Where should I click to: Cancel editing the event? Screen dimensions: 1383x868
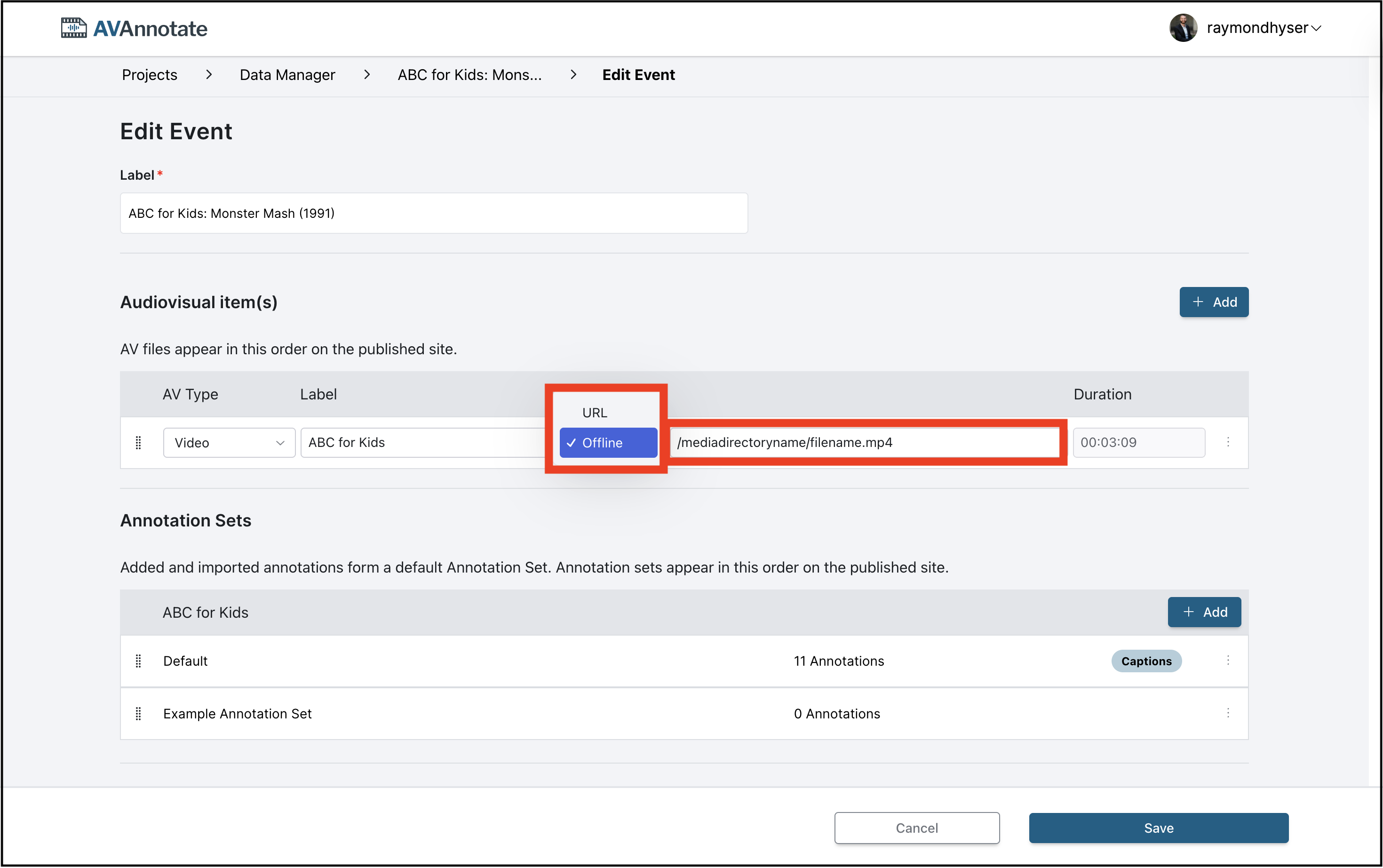pyautogui.click(x=916, y=828)
